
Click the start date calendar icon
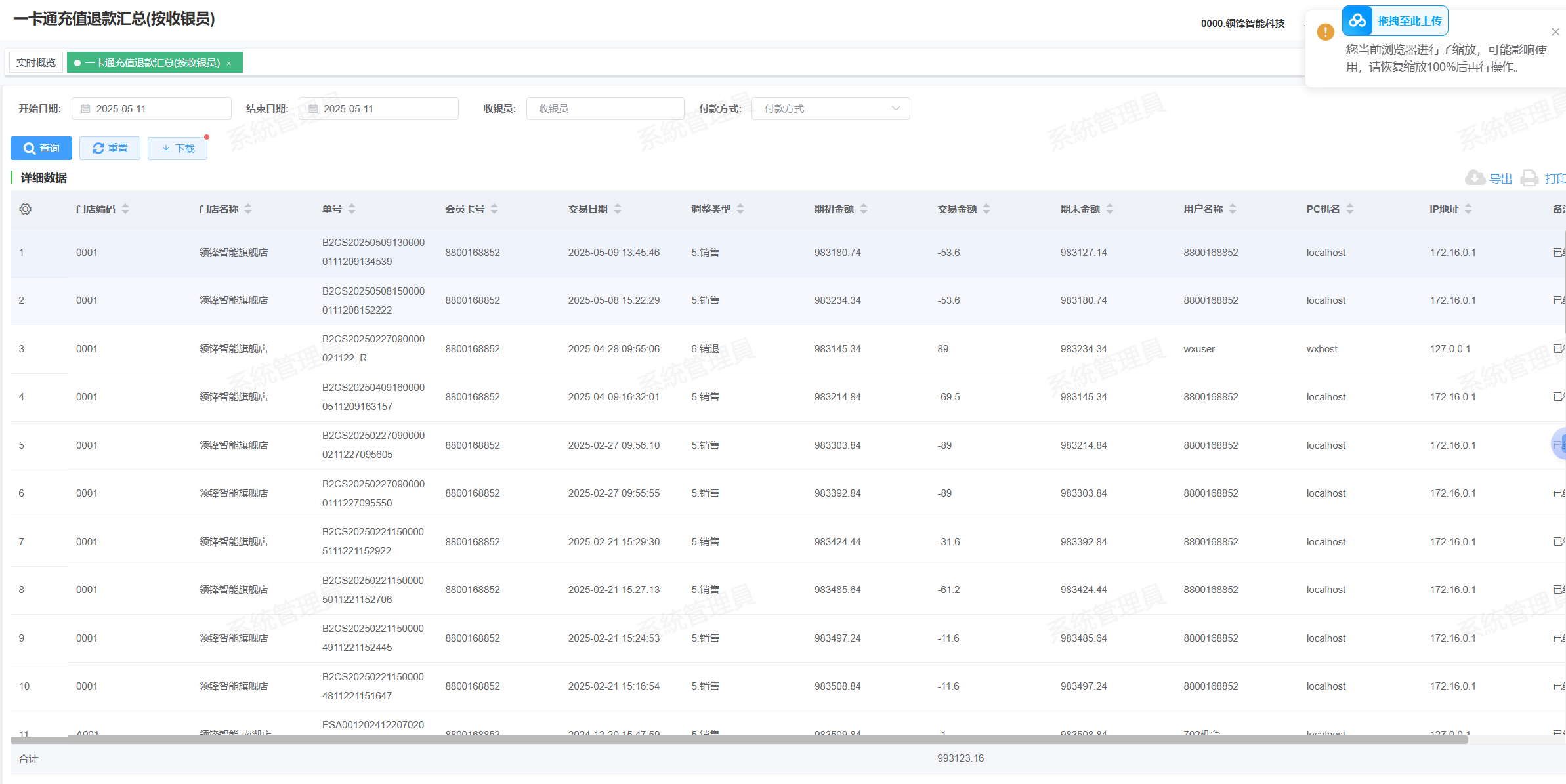[85, 109]
